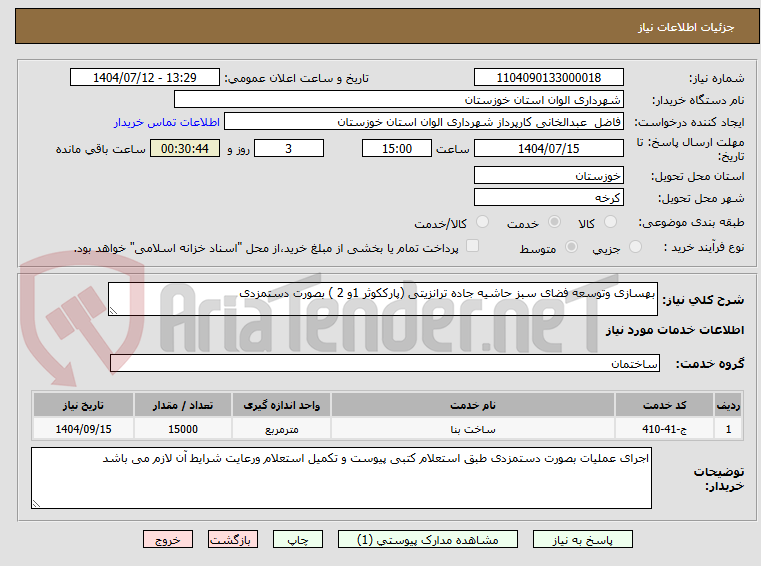Click the نام دستگاه خریدار field
761x566 pixels.
398,100
